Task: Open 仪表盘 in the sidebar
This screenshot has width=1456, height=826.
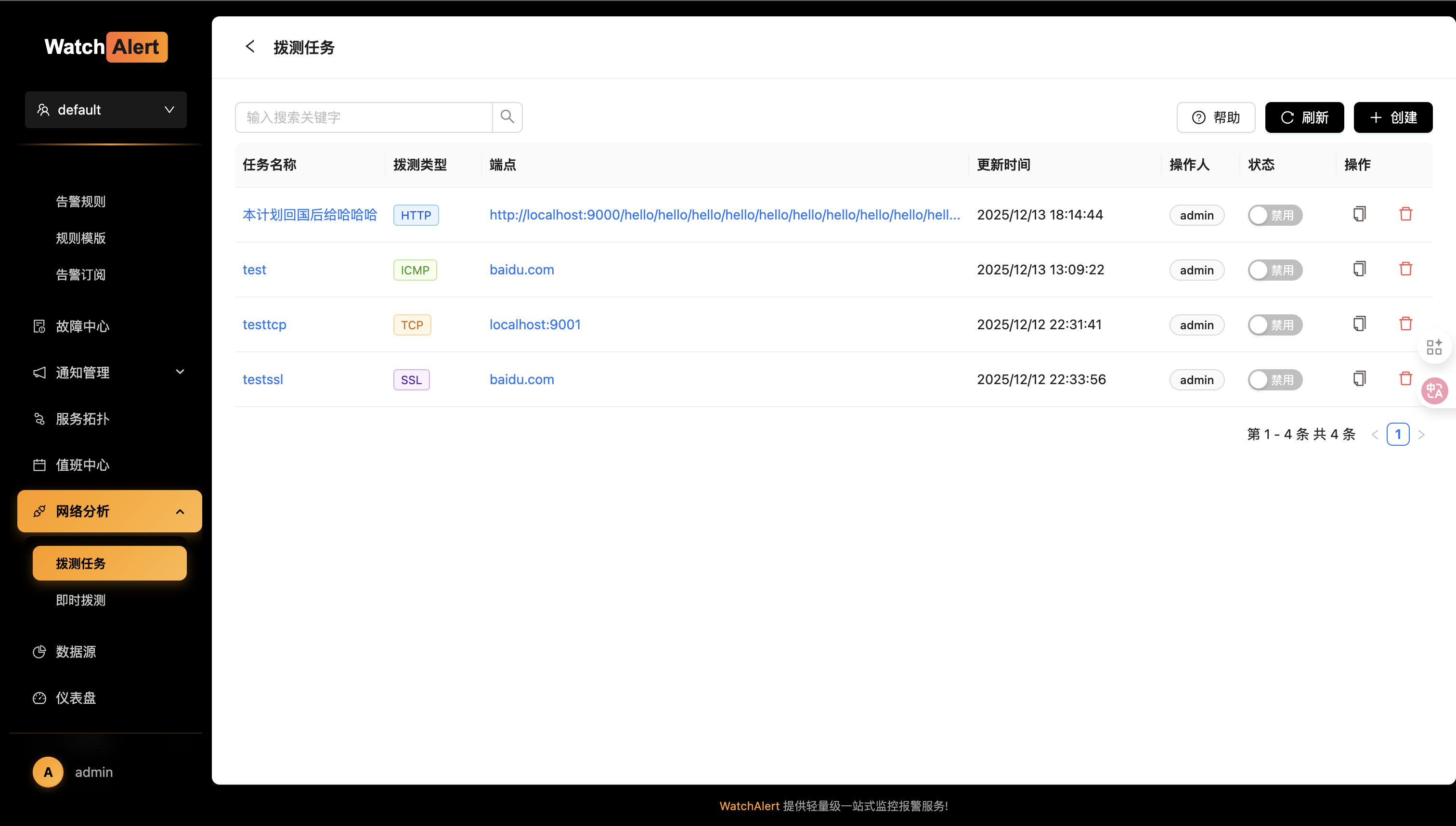Action: click(x=109, y=698)
